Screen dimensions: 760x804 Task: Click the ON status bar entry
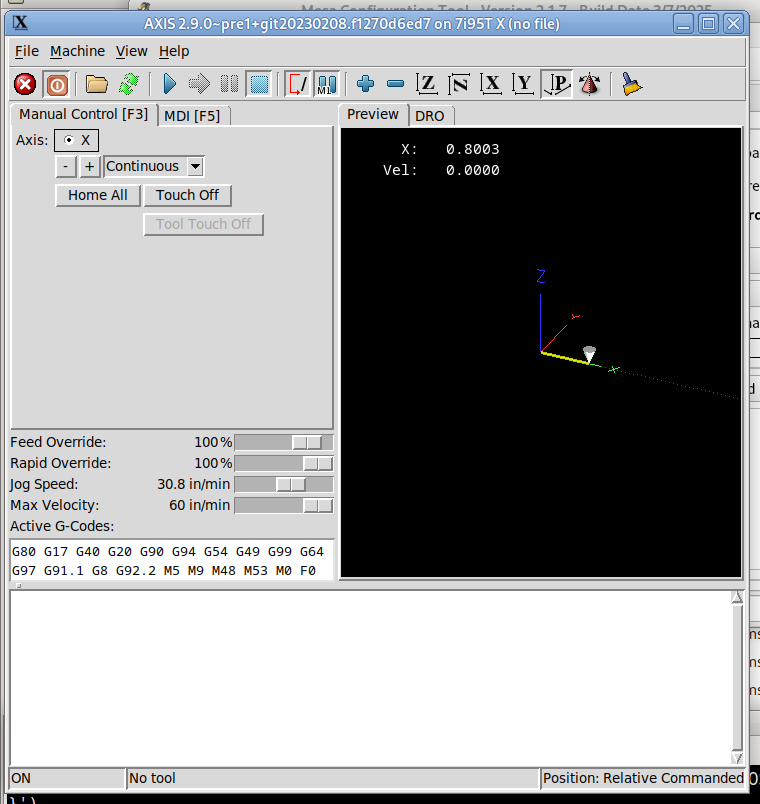pos(67,778)
